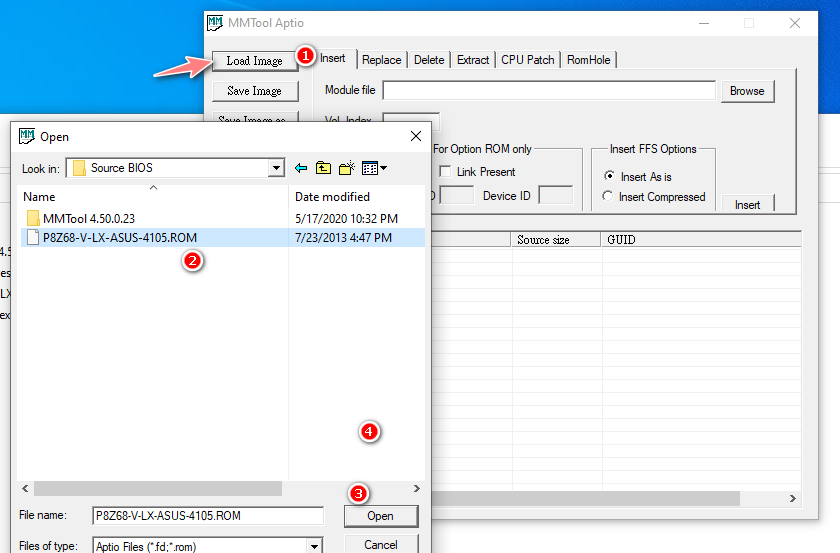Go to the RomHole tab
Screen dimensions: 840x553
click(x=589, y=60)
